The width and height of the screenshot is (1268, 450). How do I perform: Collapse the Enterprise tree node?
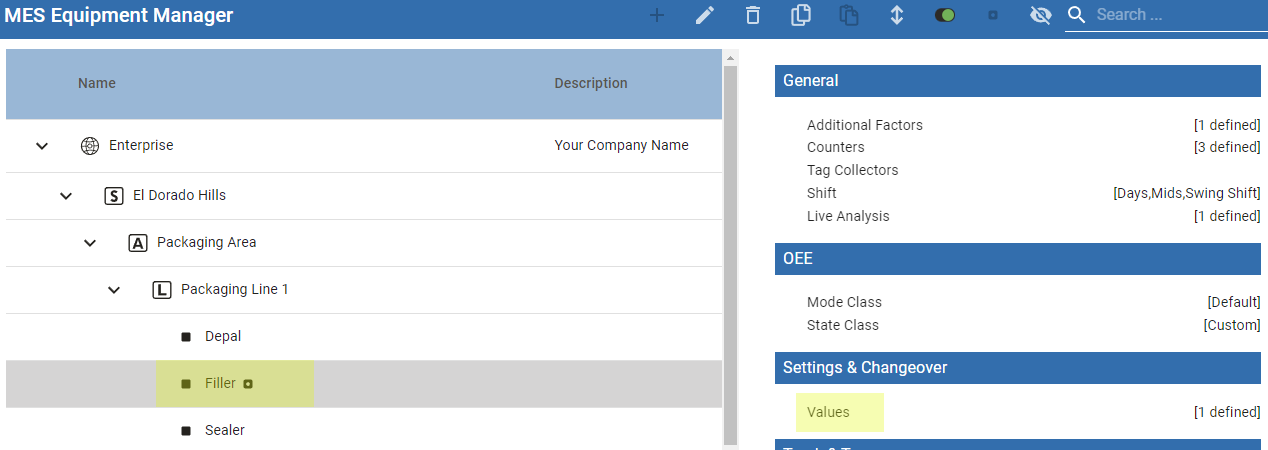(42, 146)
